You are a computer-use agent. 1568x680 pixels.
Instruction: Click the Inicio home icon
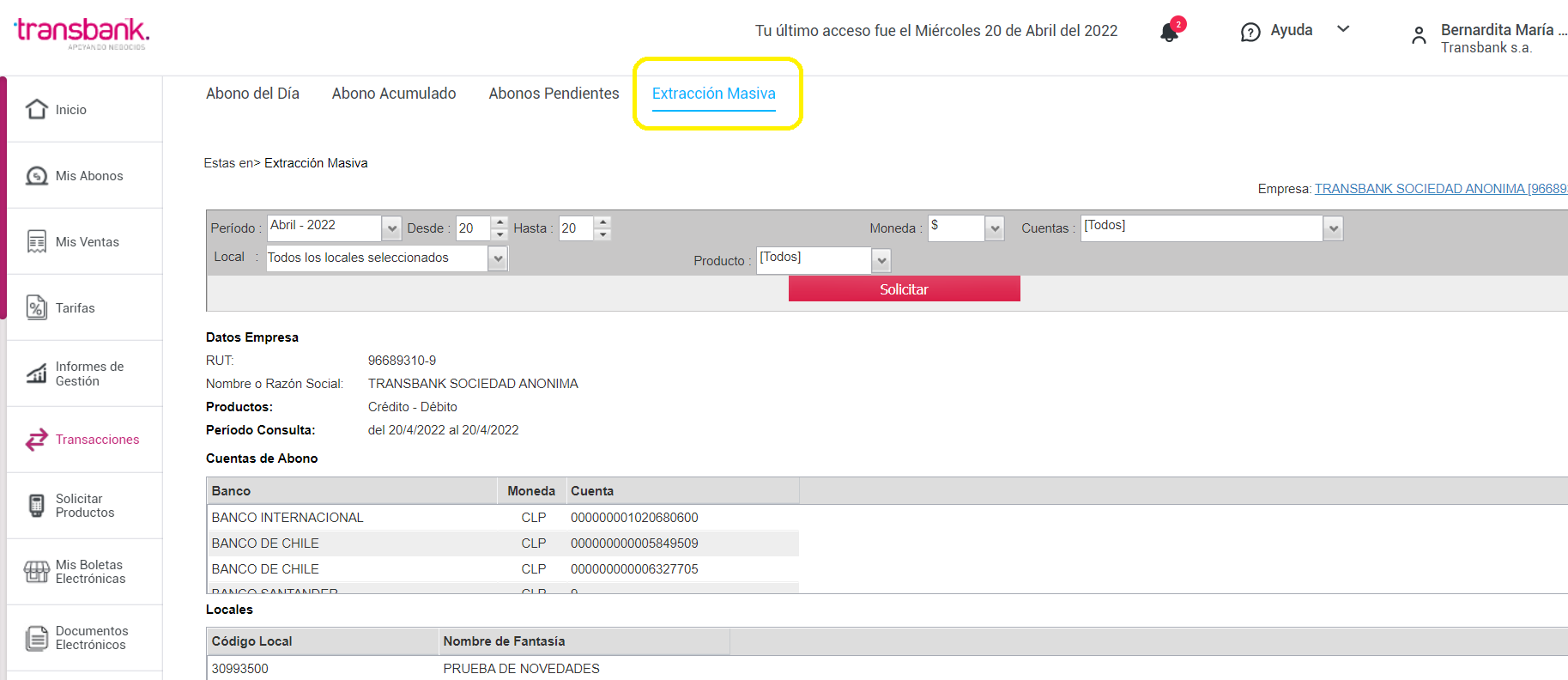point(37,109)
